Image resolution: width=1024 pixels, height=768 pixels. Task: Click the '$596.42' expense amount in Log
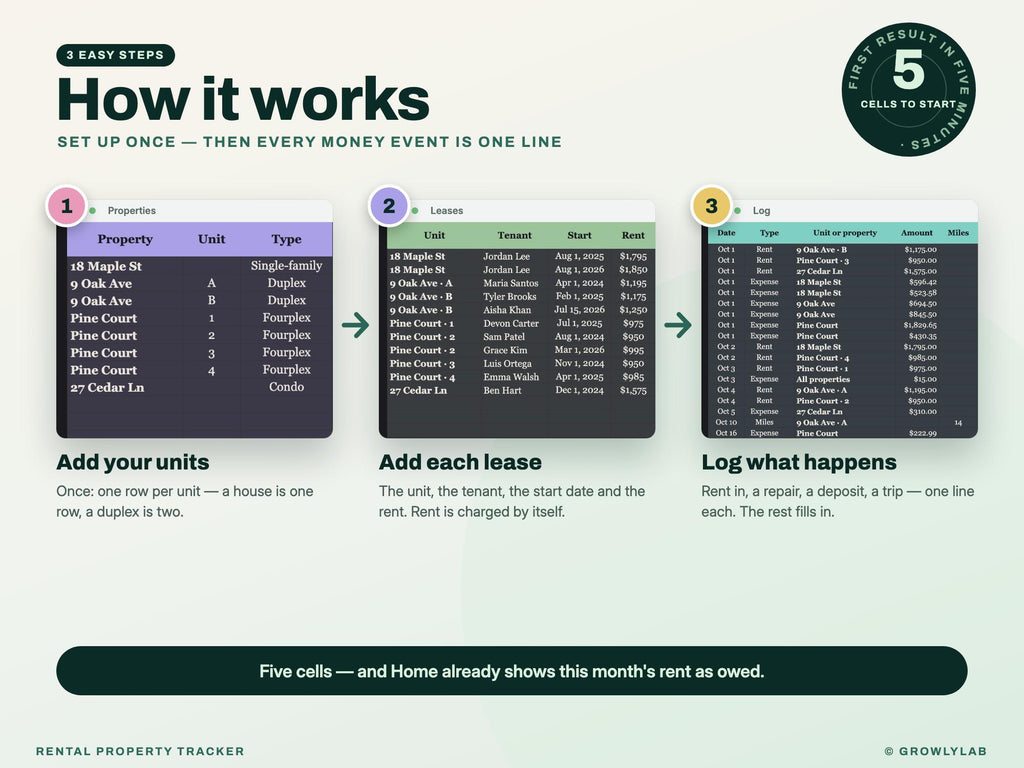click(922, 282)
